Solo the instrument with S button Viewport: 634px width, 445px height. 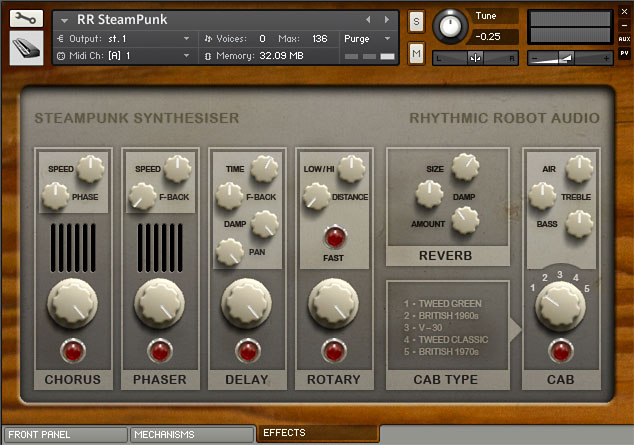(x=416, y=22)
